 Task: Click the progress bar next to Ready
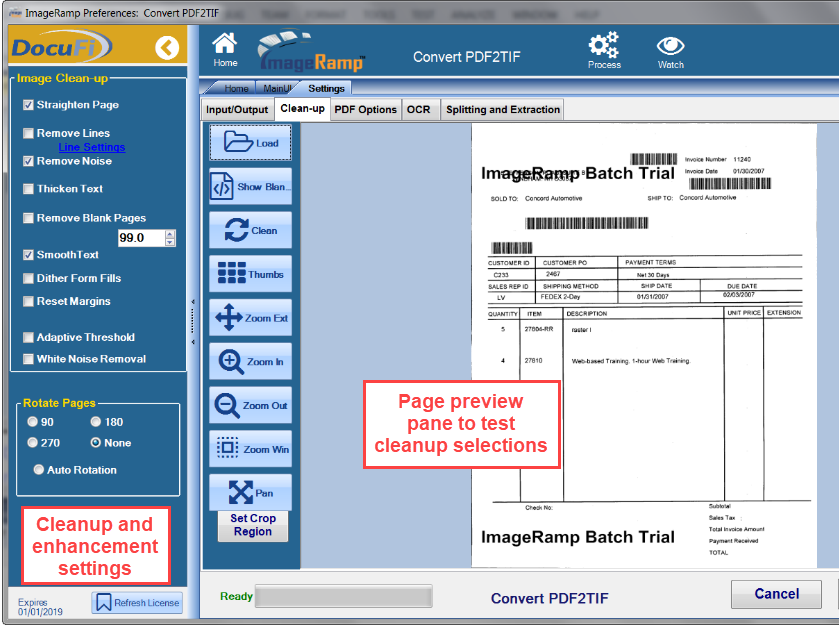(344, 596)
